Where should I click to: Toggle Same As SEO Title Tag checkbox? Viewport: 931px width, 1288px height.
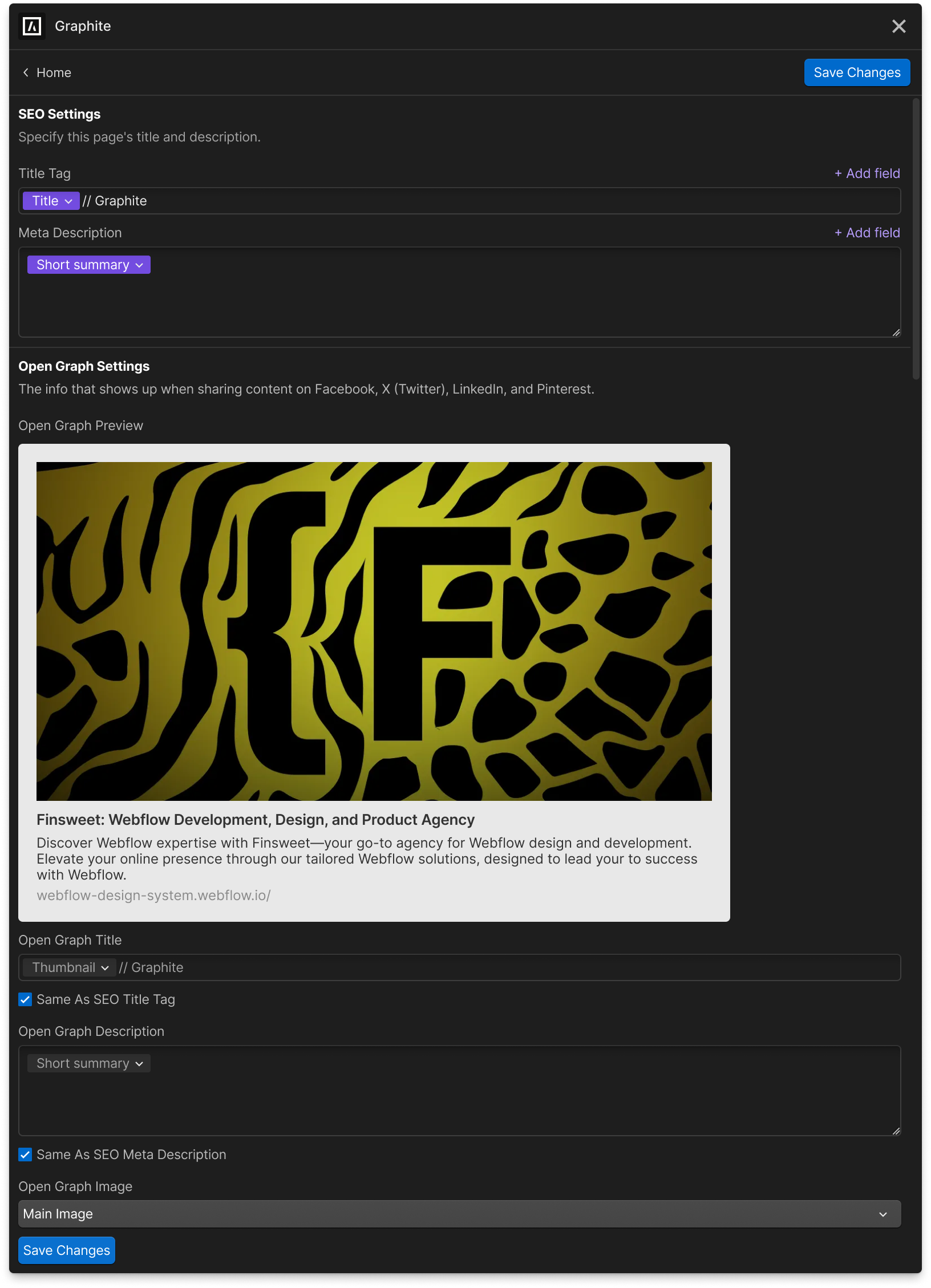coord(25,999)
